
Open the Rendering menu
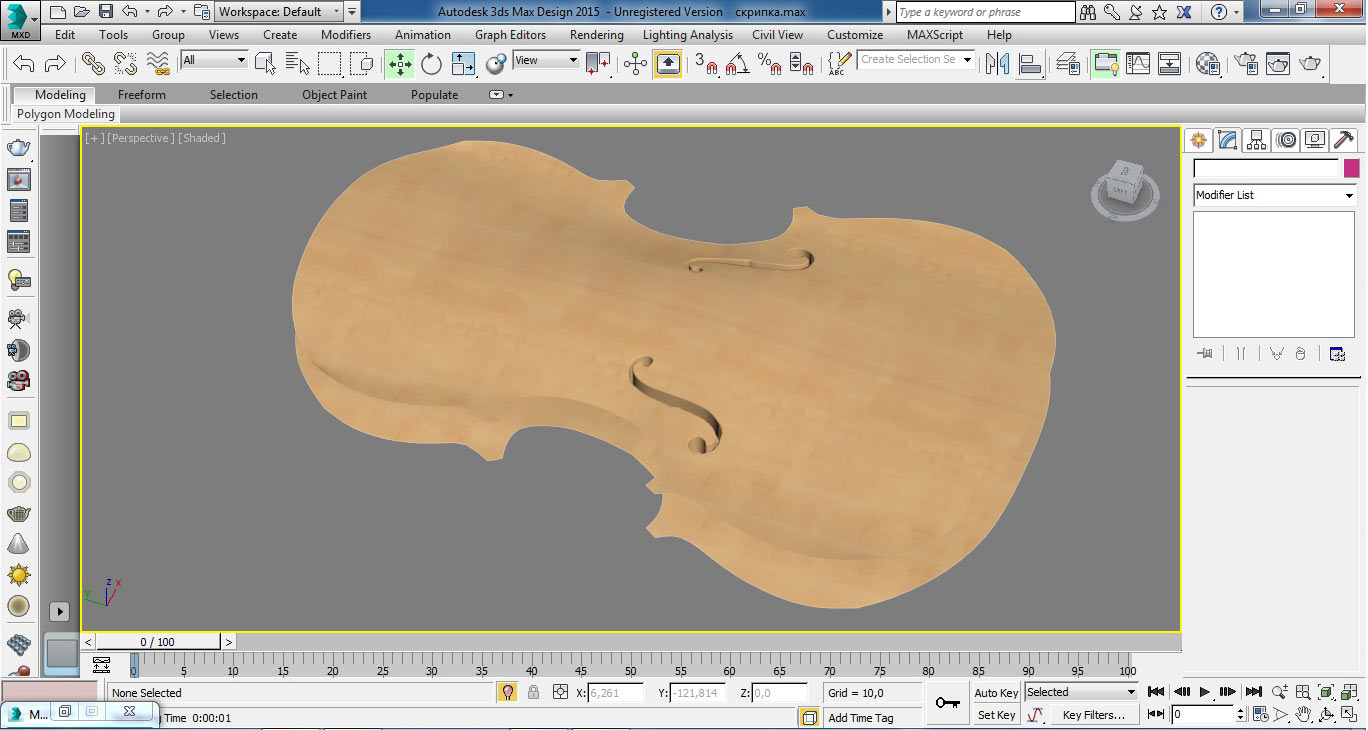click(596, 35)
